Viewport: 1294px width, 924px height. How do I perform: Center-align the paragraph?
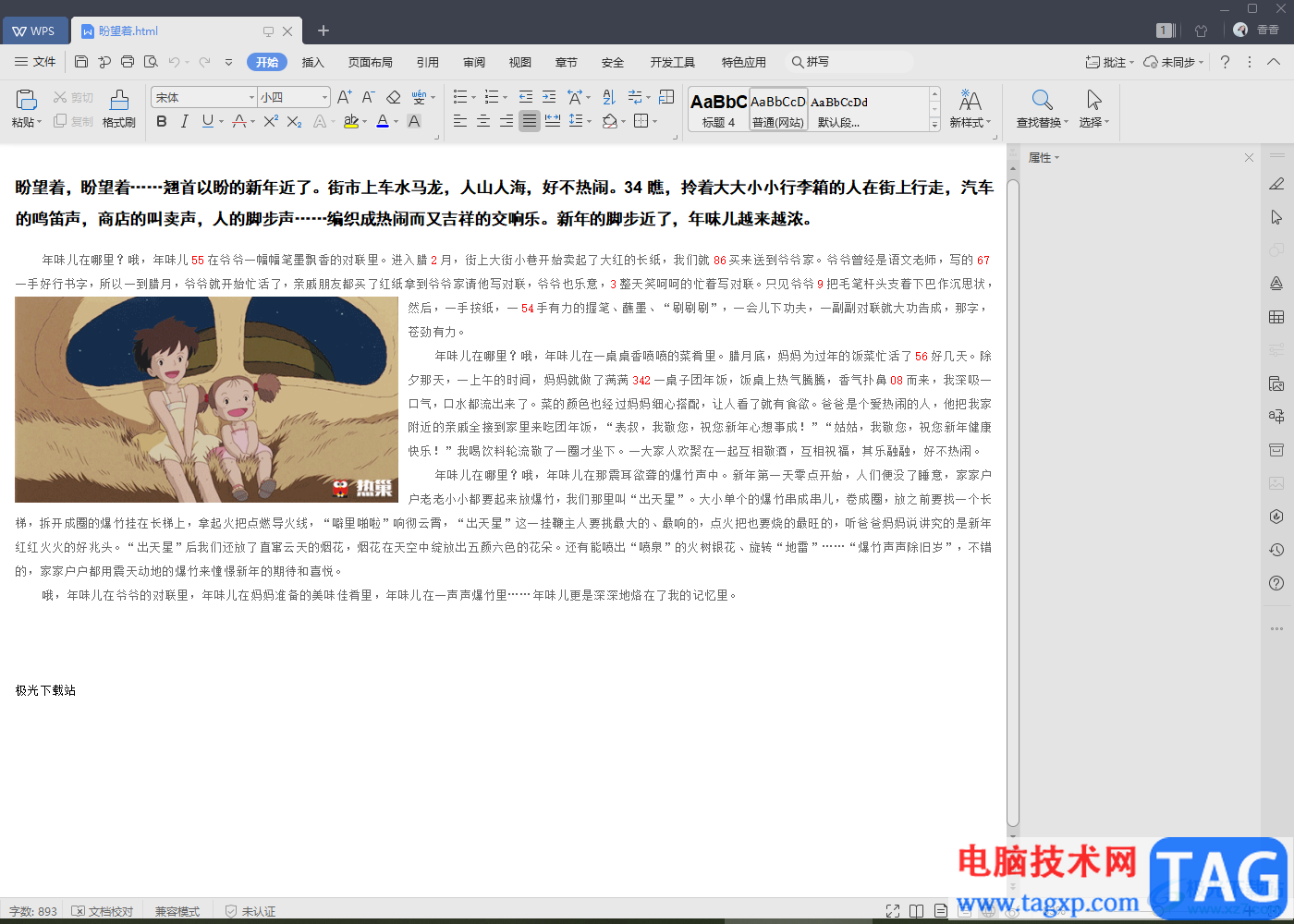(x=483, y=121)
